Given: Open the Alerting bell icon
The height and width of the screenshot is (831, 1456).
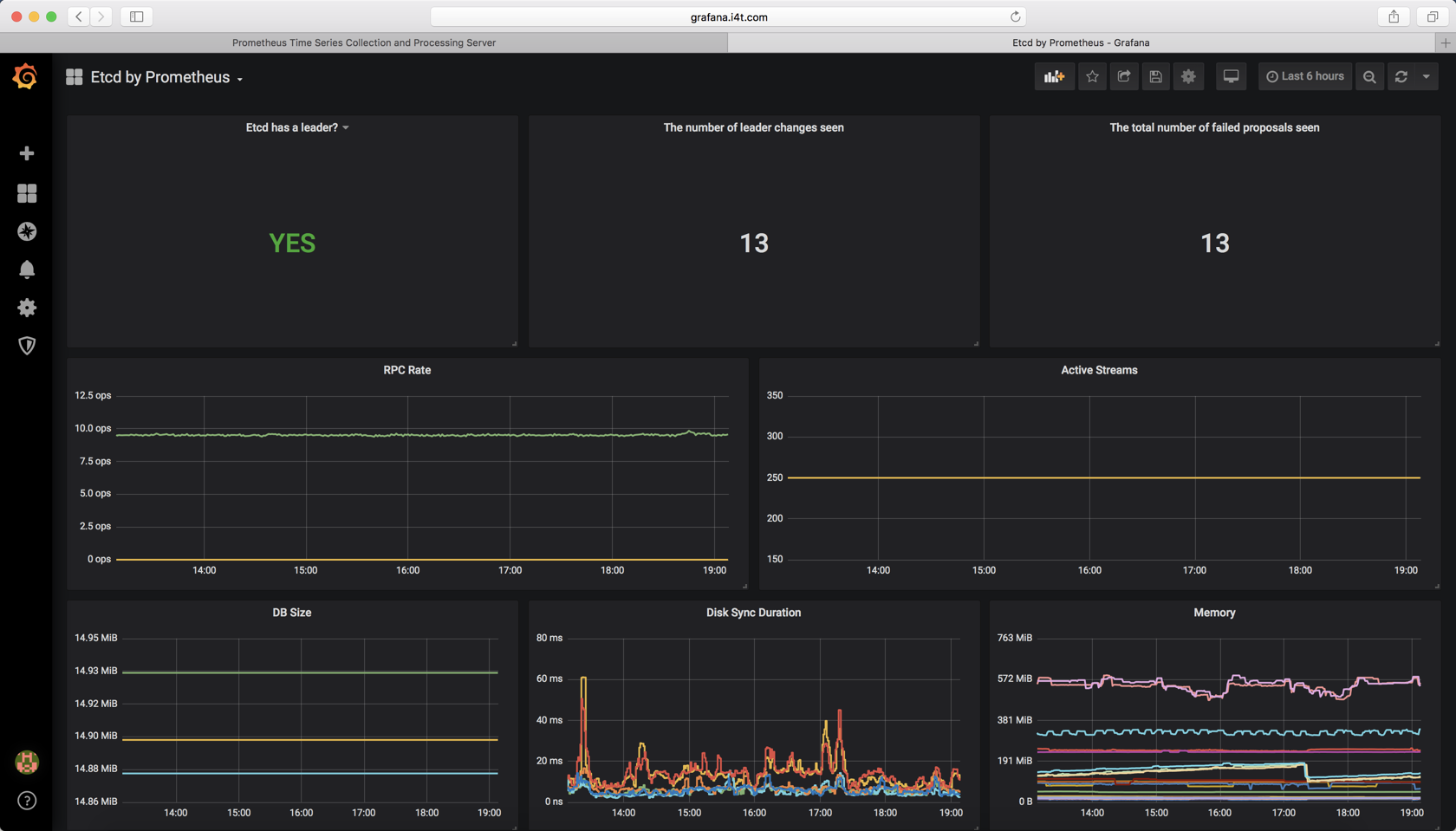Looking at the screenshot, I should tap(27, 269).
